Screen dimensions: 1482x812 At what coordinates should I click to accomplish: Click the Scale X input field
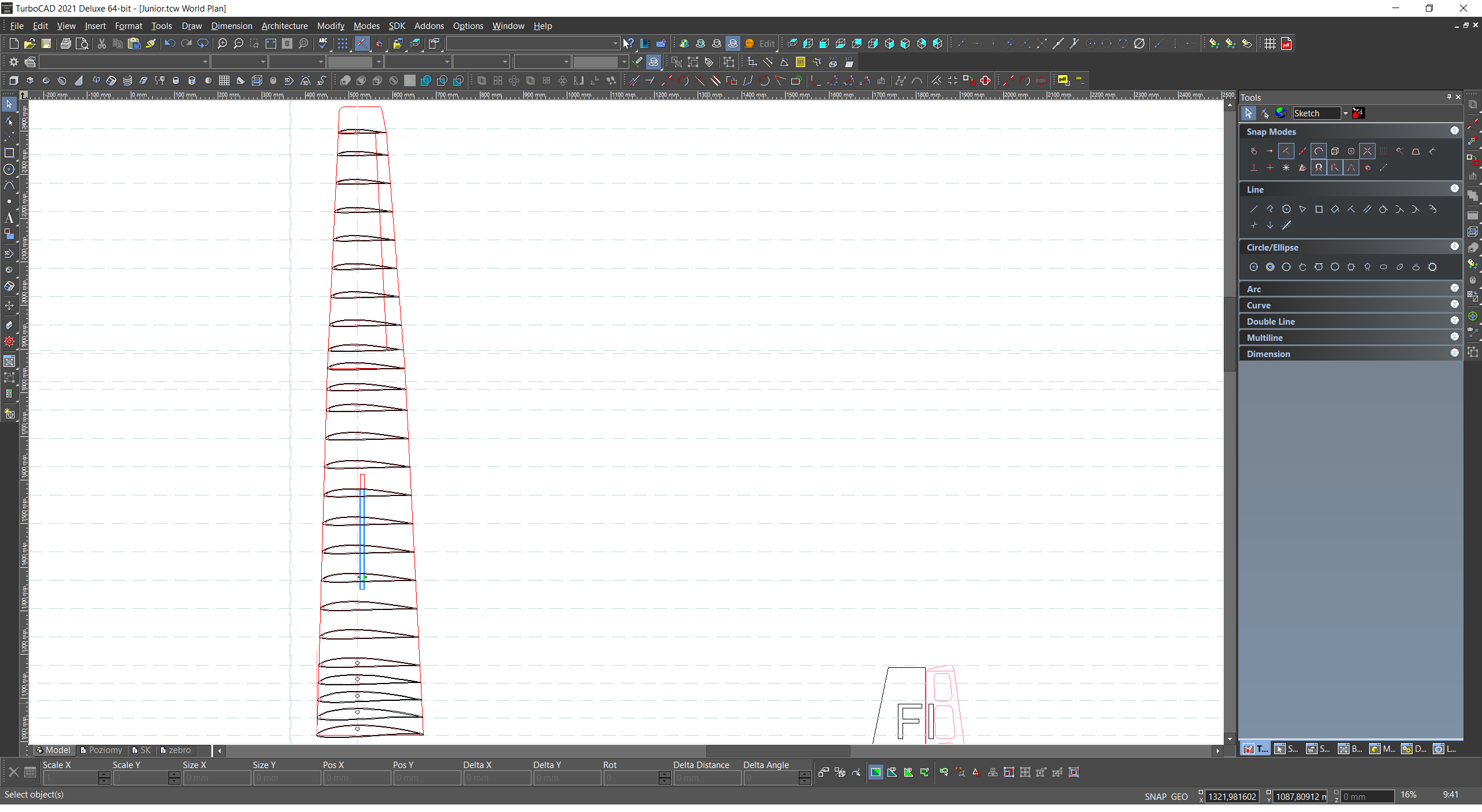[71, 778]
